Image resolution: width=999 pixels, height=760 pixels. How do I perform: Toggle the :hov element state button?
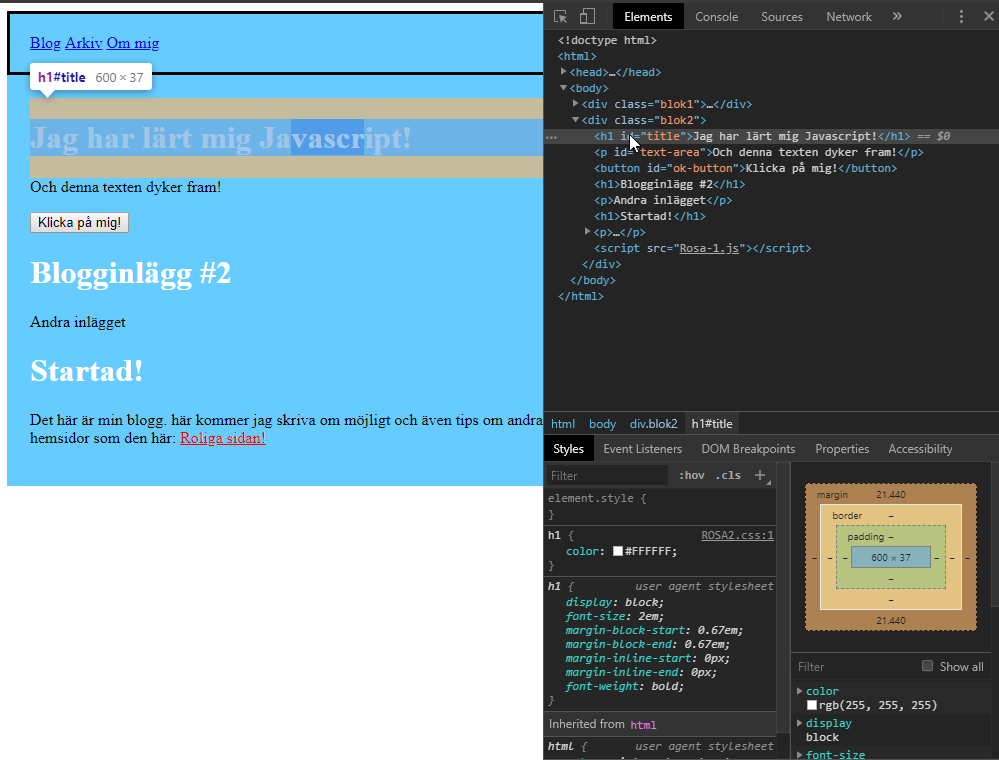691,475
